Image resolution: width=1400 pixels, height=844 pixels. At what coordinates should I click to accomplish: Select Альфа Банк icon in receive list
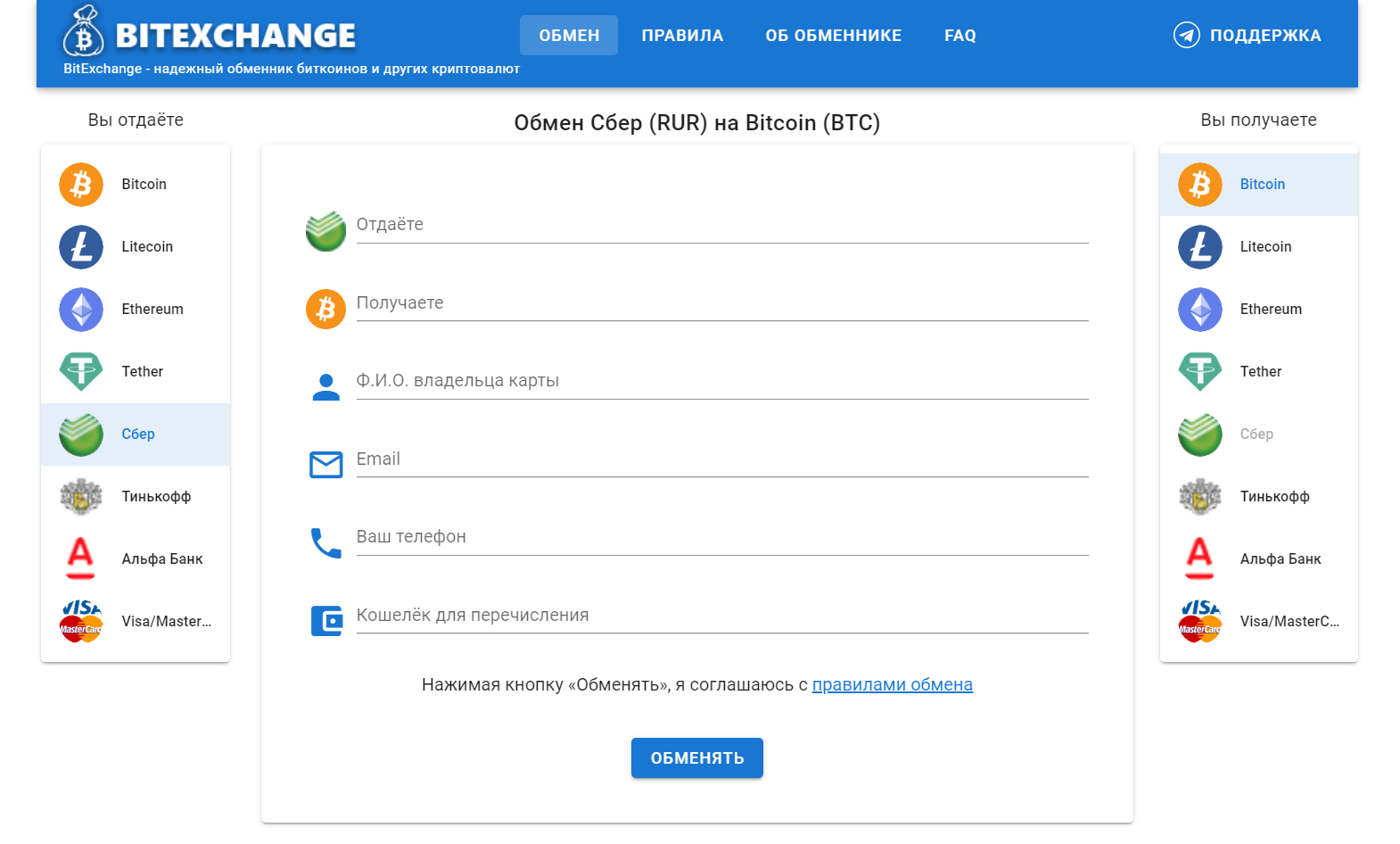coord(1199,559)
